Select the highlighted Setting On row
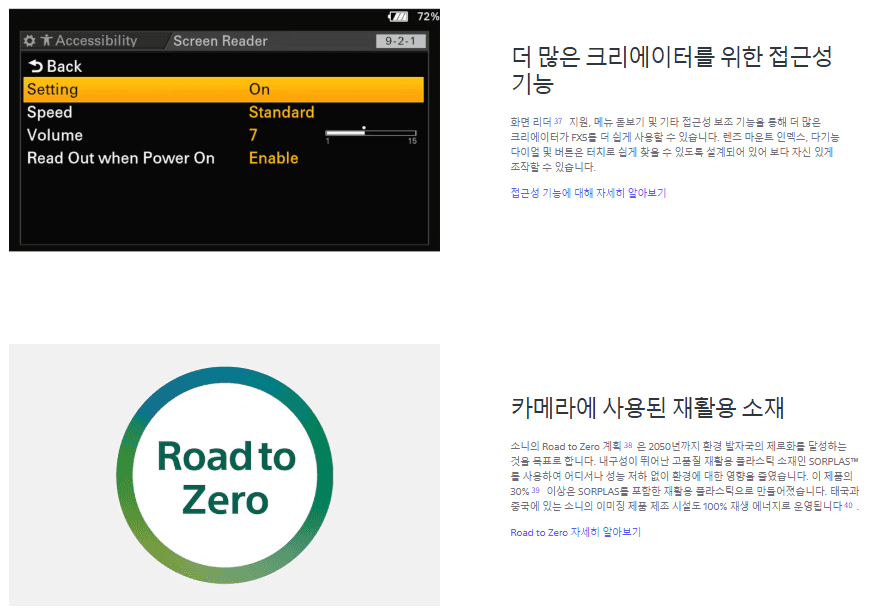The width and height of the screenshot is (884, 615). tap(224, 90)
